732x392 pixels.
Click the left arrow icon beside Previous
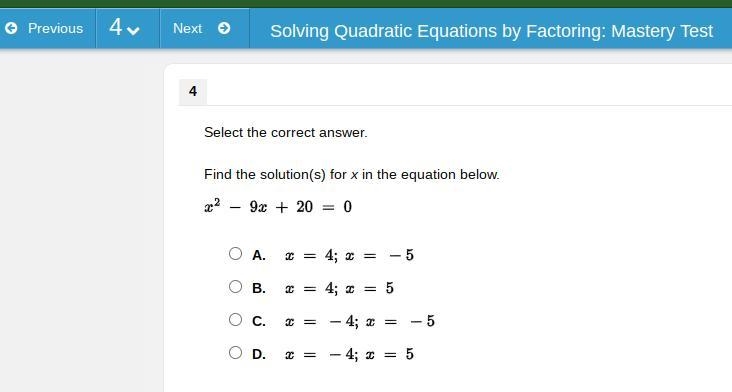click(11, 28)
